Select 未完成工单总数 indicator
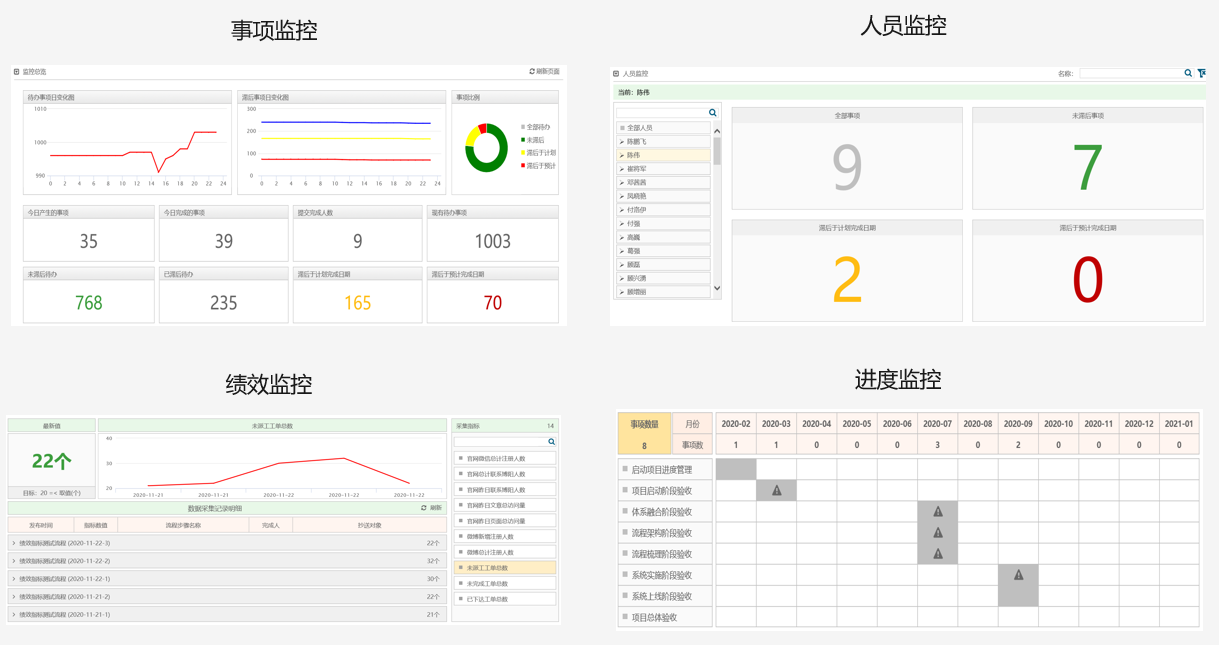This screenshot has width=1219, height=645. pyautogui.click(x=487, y=583)
